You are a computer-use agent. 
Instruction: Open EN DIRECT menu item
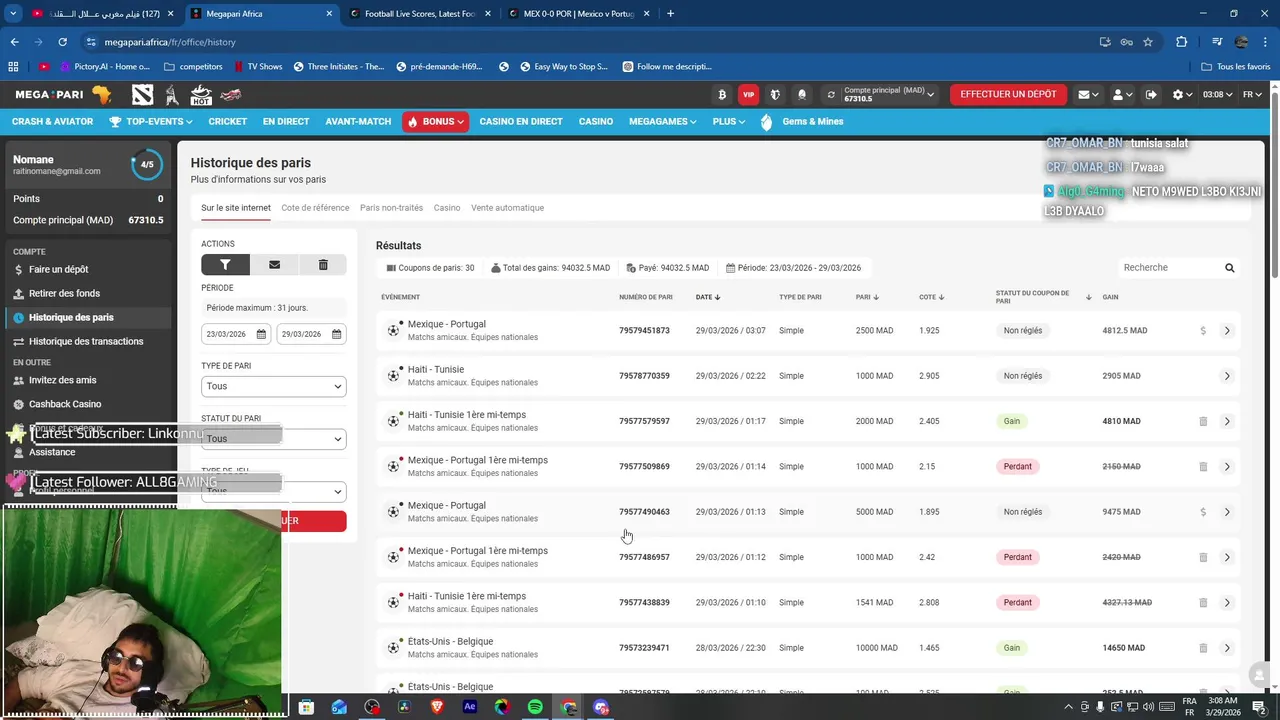[286, 122]
